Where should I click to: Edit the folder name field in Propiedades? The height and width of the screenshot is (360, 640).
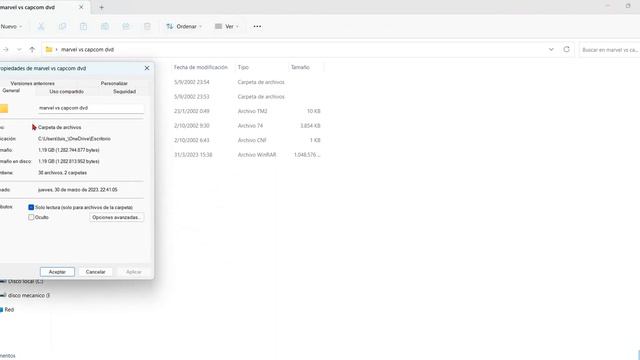(x=90, y=108)
